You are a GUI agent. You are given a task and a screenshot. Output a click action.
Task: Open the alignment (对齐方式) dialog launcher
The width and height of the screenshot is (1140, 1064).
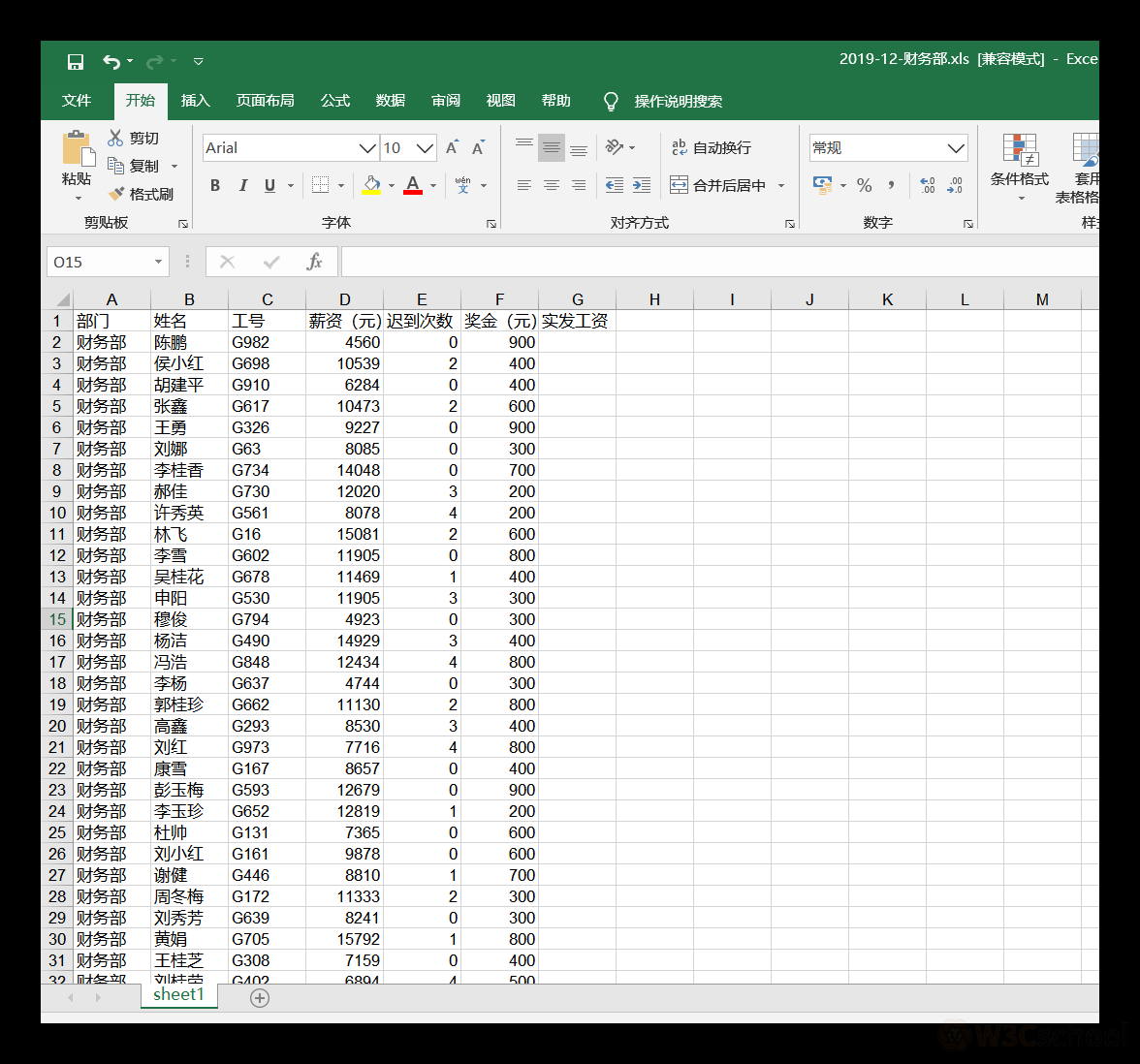[790, 224]
